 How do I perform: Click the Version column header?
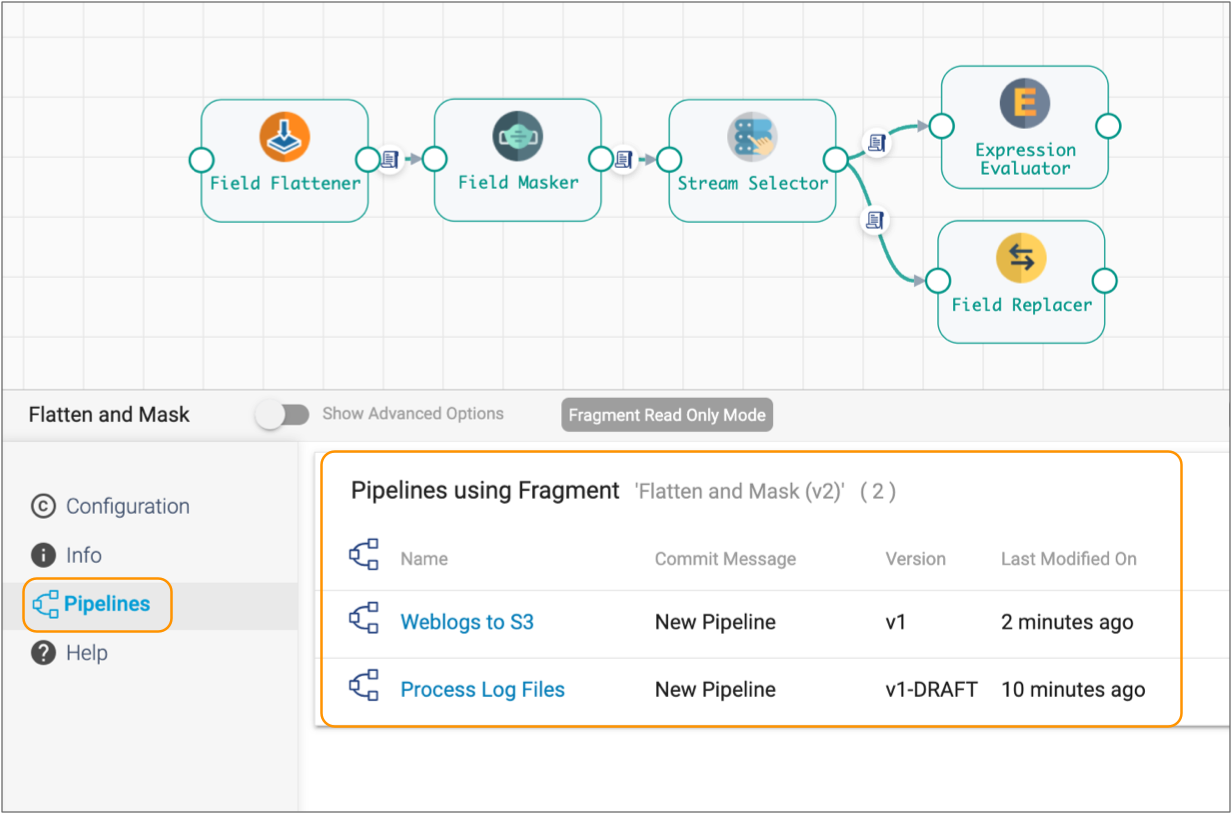[x=915, y=559]
